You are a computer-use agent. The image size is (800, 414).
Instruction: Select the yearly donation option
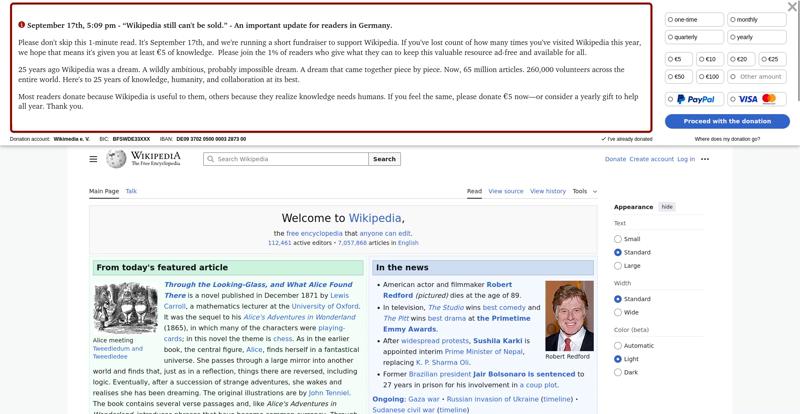[757, 37]
